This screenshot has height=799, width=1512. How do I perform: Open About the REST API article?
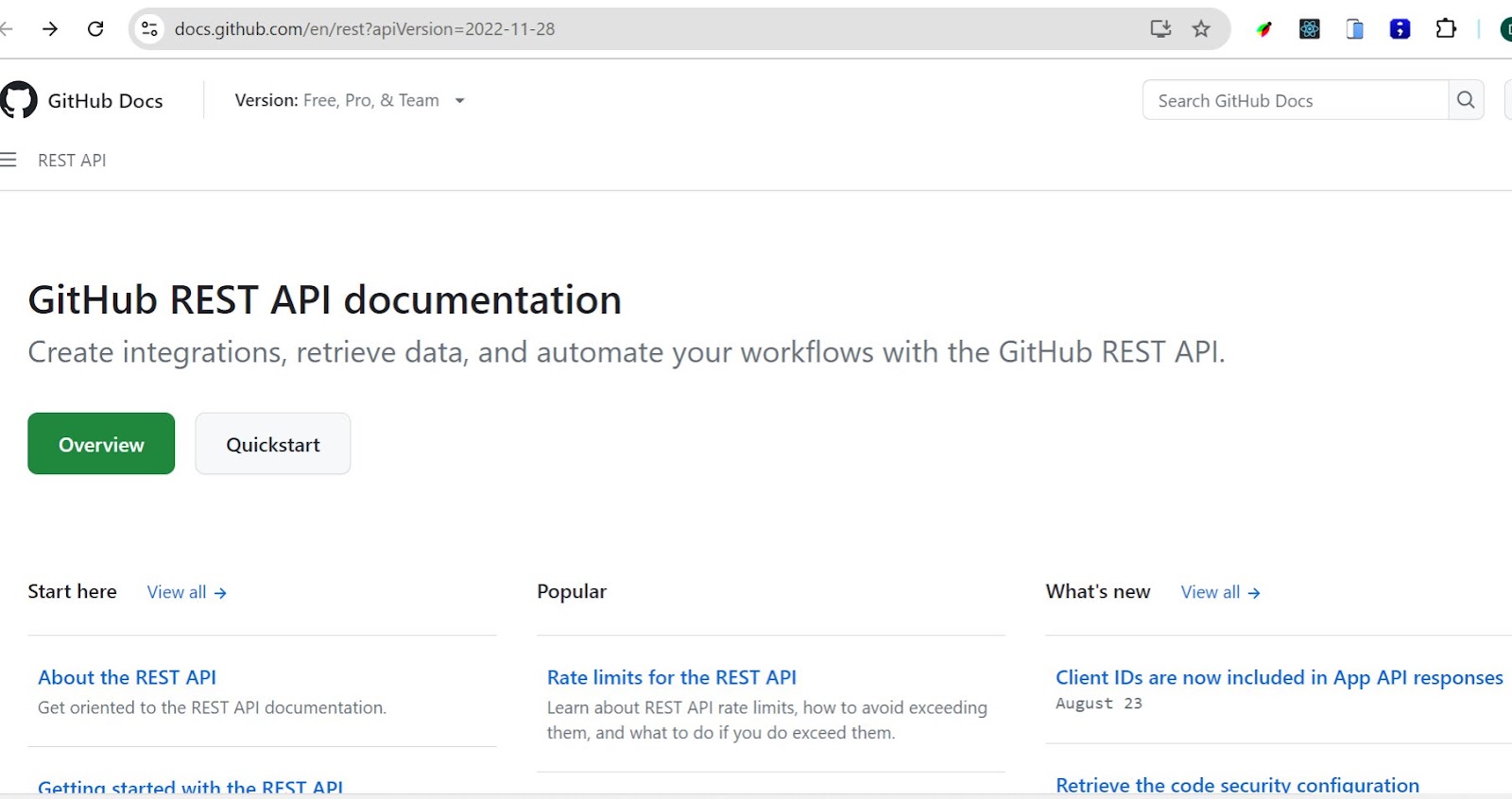coord(127,677)
